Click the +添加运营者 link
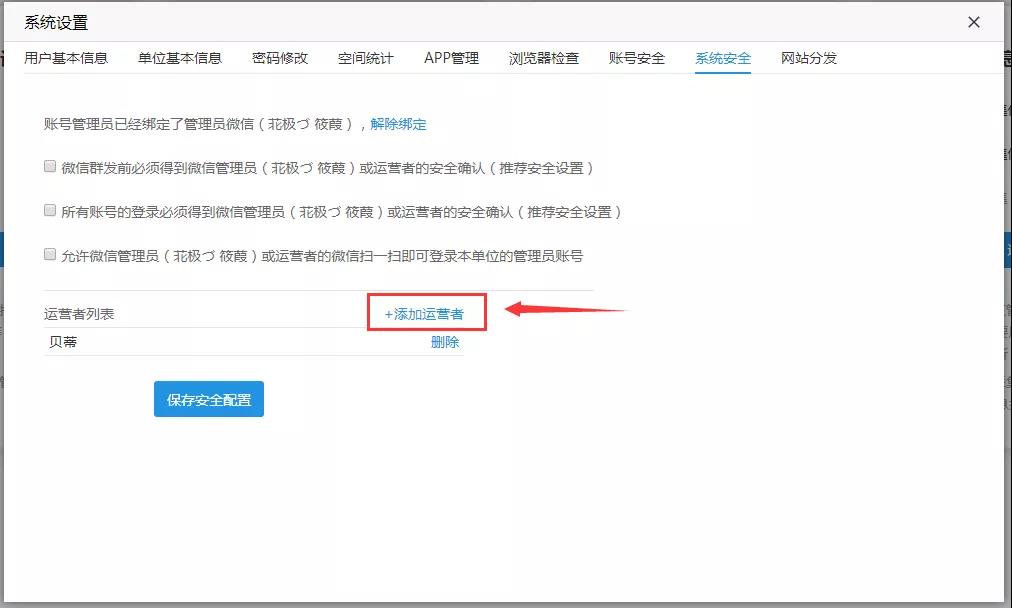This screenshot has height=608, width=1012. [x=425, y=314]
